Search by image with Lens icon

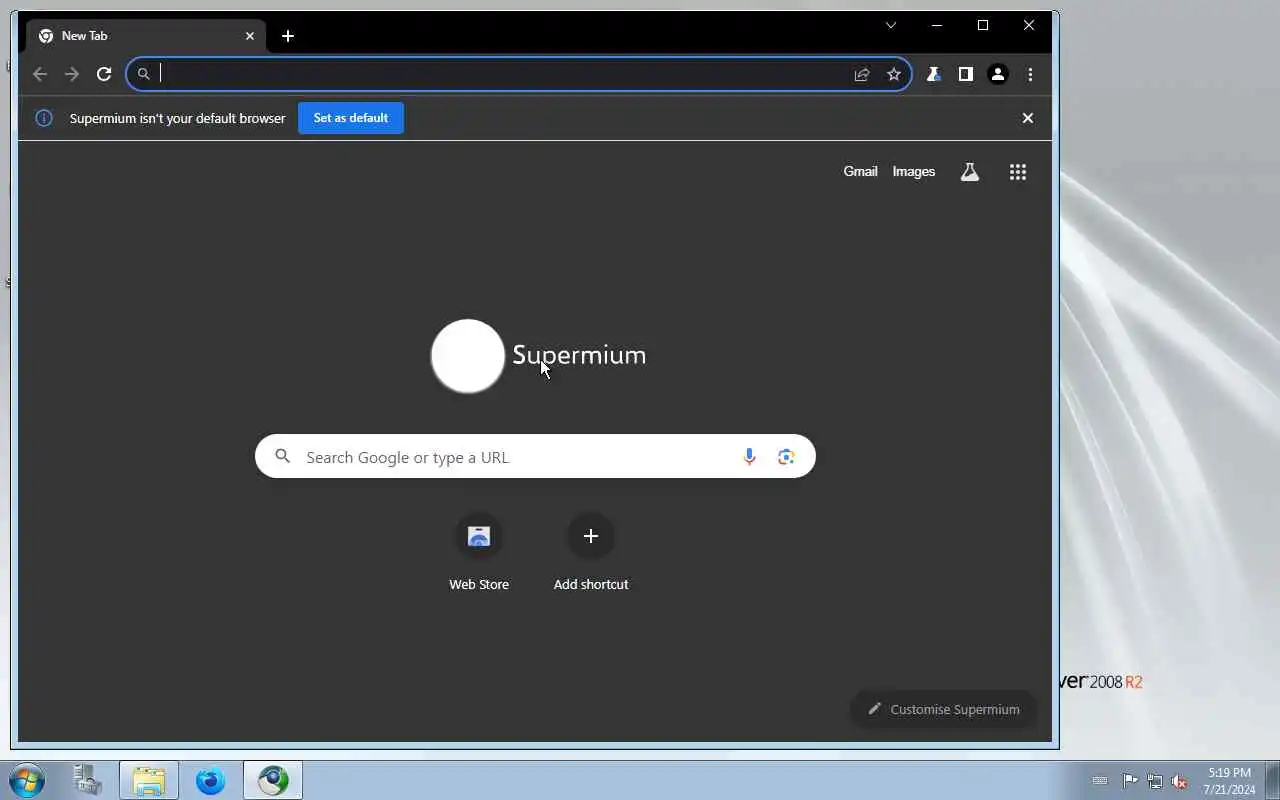pyautogui.click(x=786, y=457)
